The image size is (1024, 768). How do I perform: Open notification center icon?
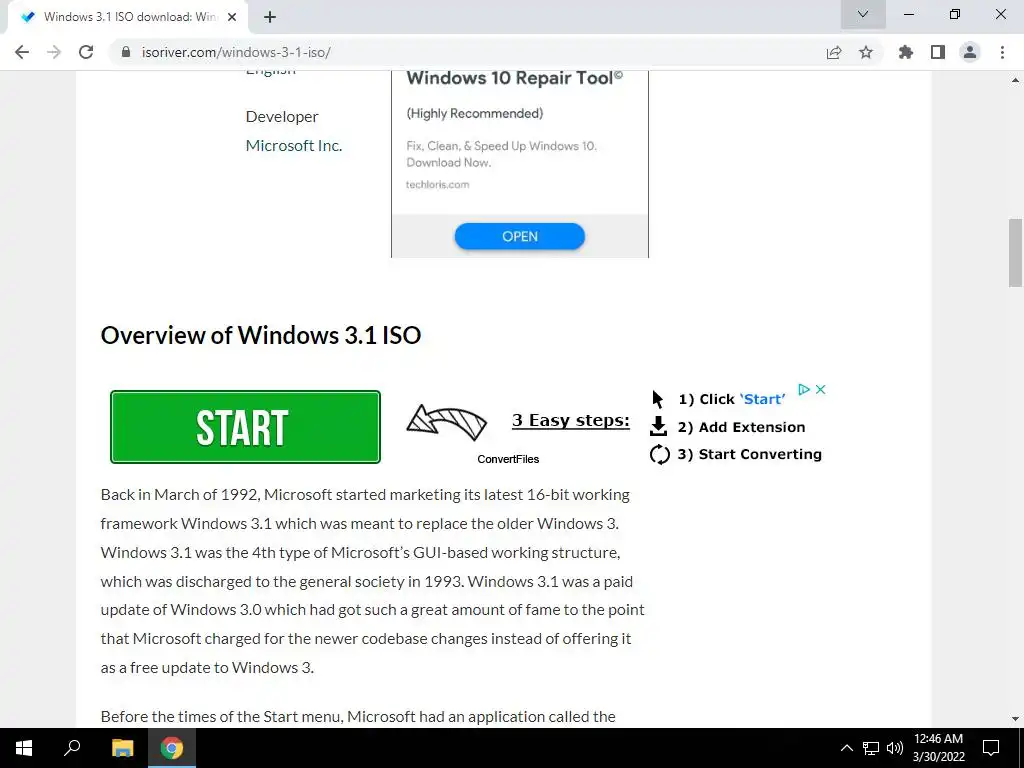pyautogui.click(x=991, y=748)
